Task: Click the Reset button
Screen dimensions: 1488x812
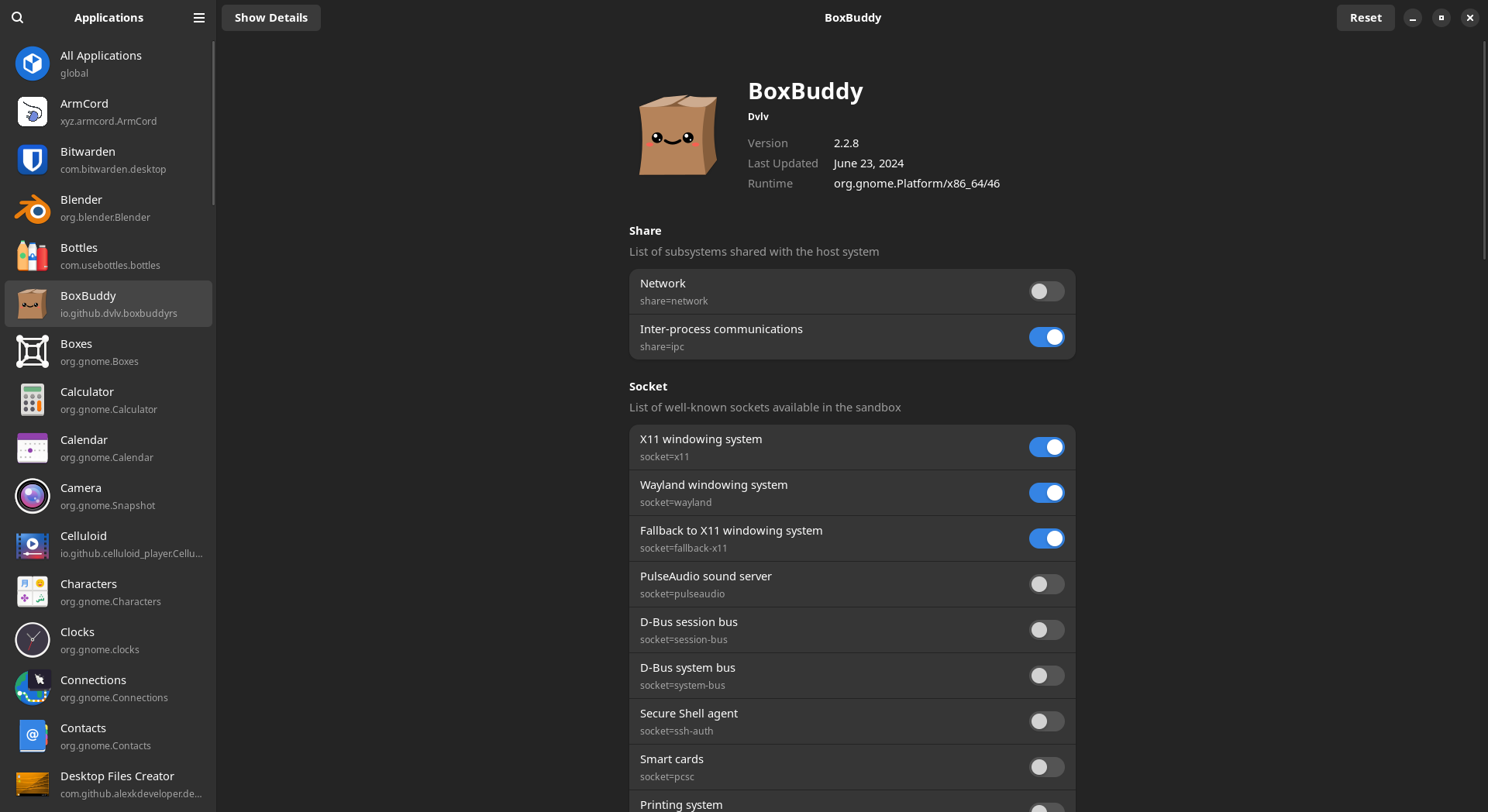Action: coord(1366,18)
